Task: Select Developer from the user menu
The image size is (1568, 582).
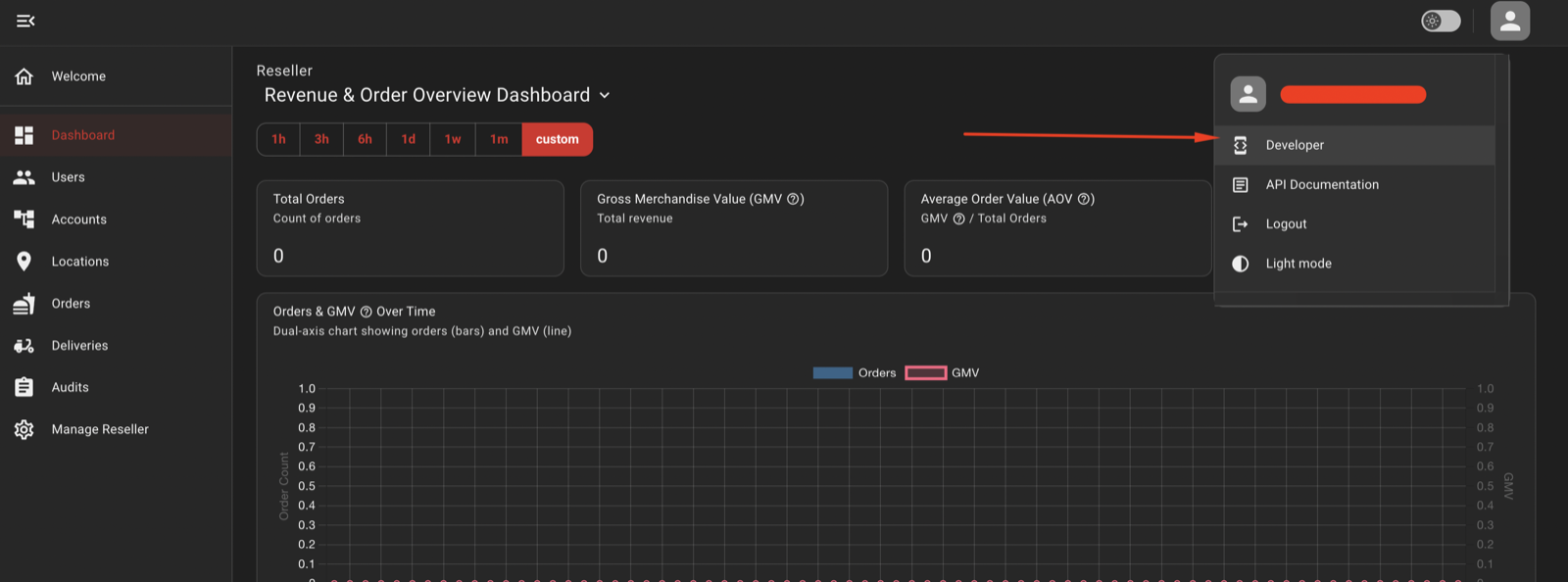Action: 1354,145
